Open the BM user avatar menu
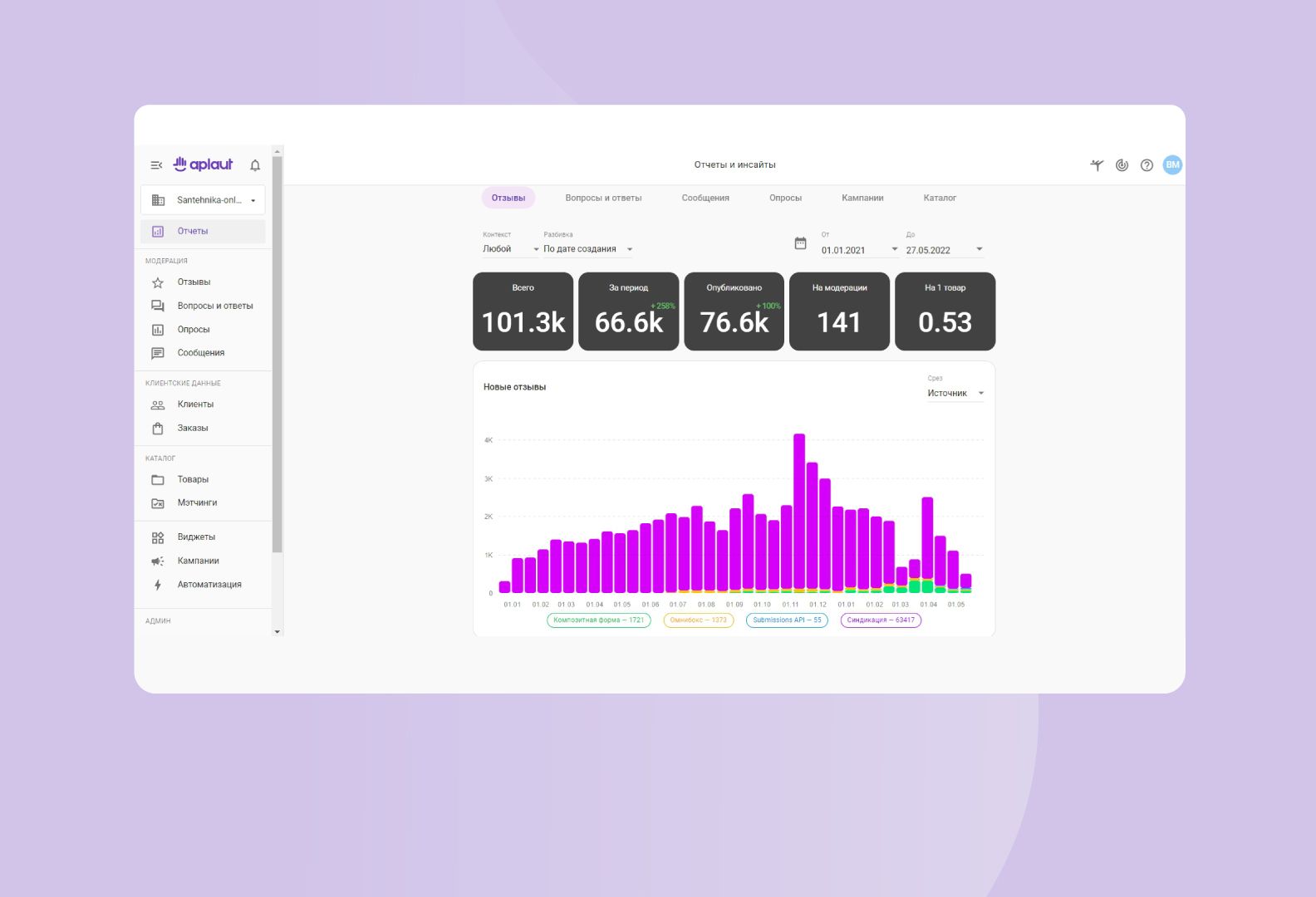 tap(1172, 165)
